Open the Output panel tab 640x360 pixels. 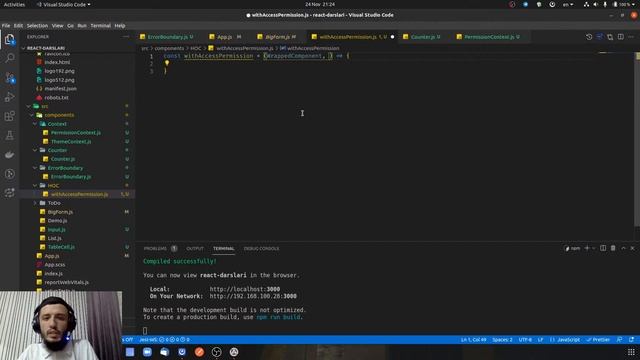[x=195, y=248]
